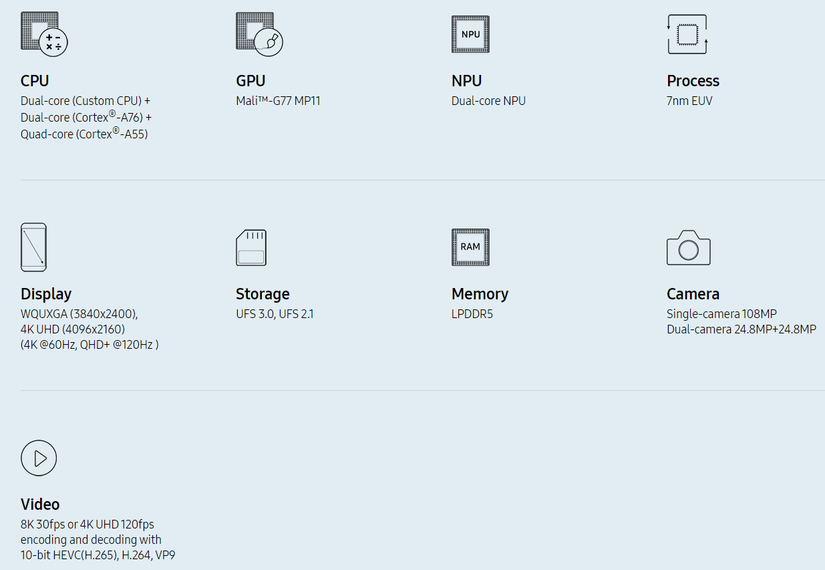825x570 pixels.
Task: Click the NPU chip icon
Action: 471,34
